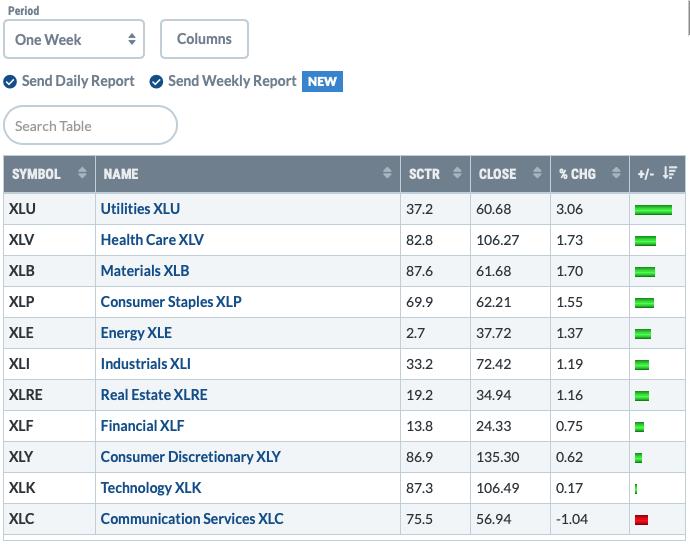Toggle Send Weekly Report checkbox

(156, 82)
